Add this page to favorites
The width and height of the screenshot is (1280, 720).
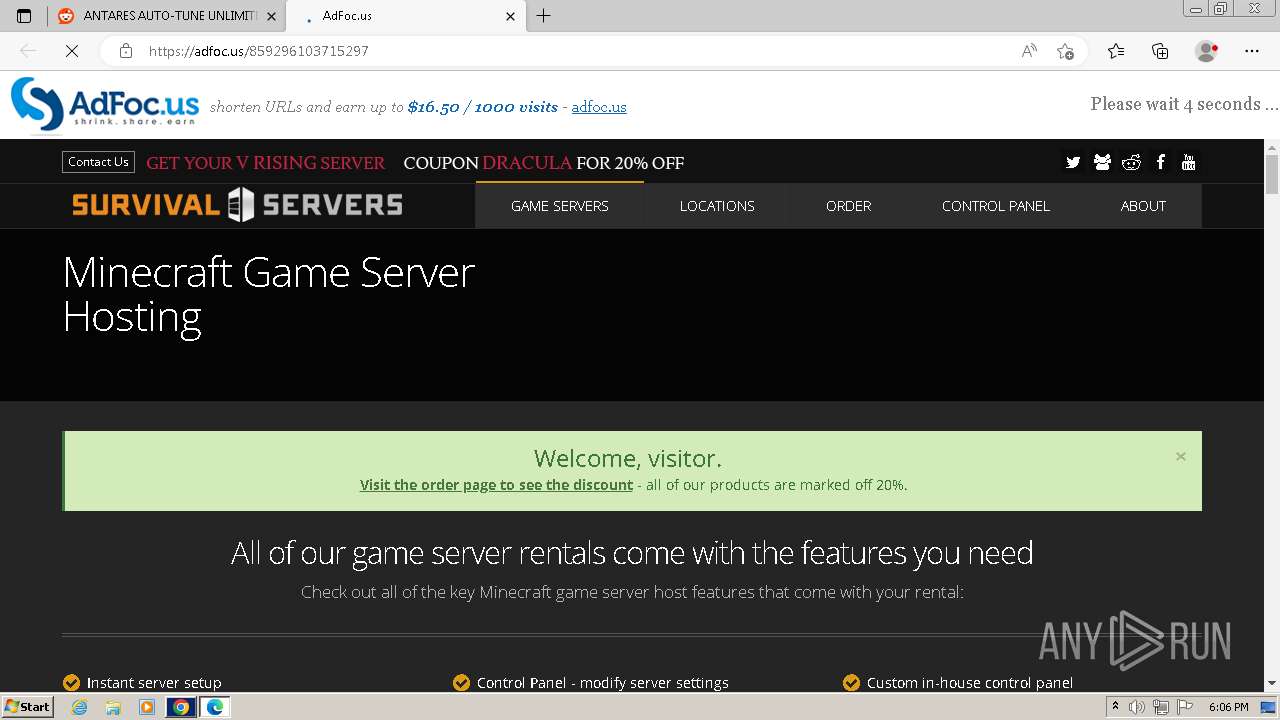pyautogui.click(x=1066, y=51)
